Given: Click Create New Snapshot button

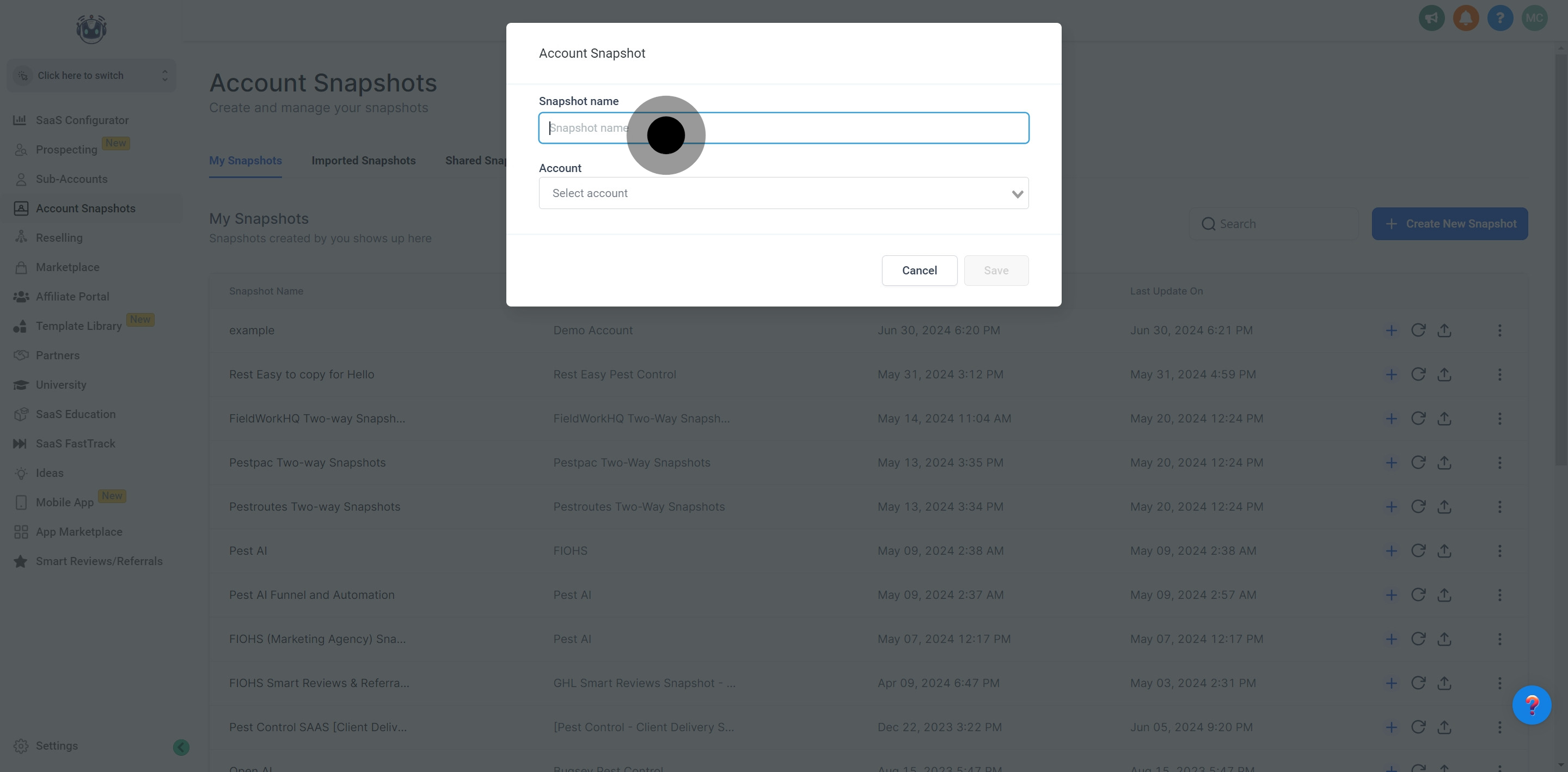Looking at the screenshot, I should click(x=1449, y=224).
